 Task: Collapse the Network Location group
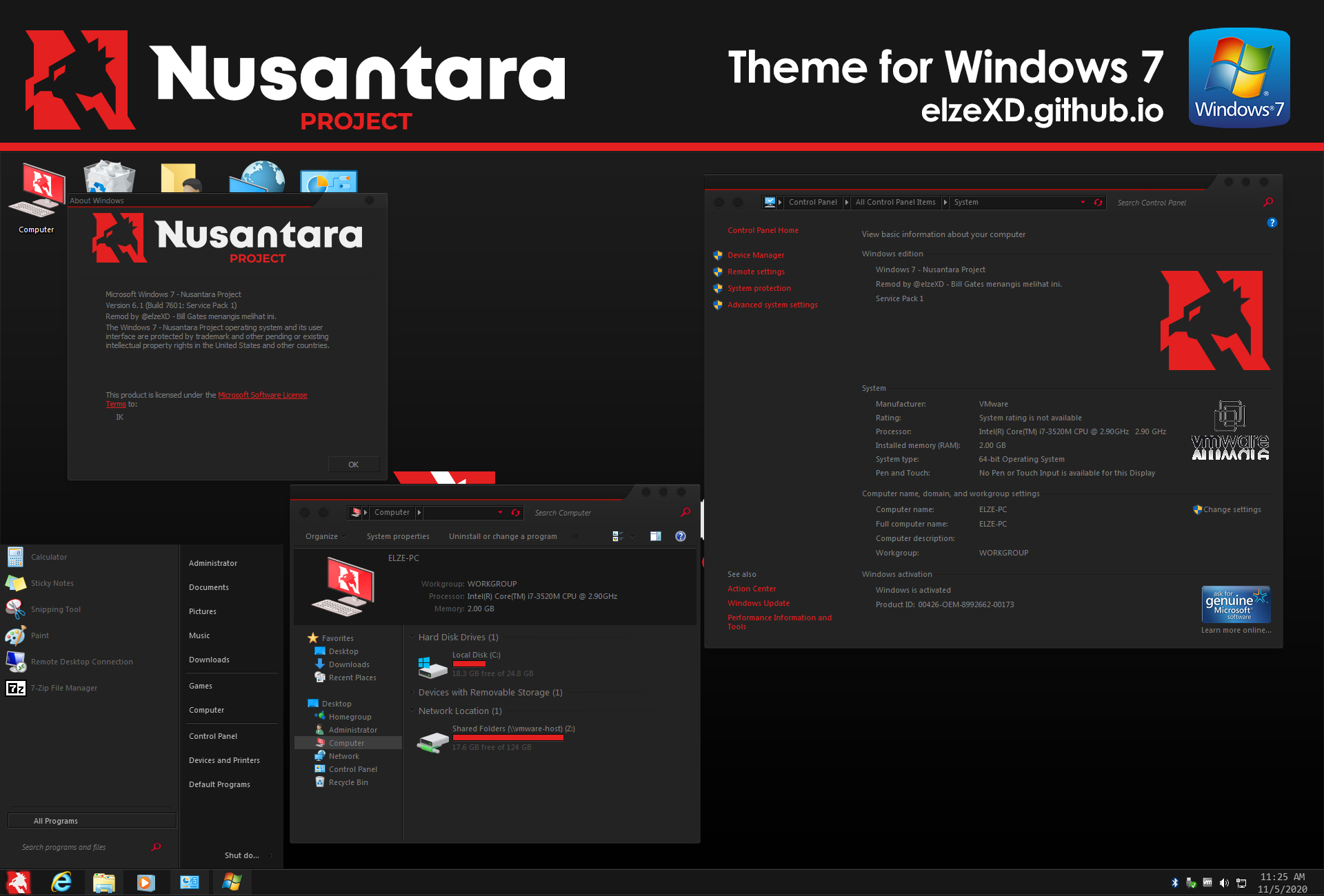(412, 711)
